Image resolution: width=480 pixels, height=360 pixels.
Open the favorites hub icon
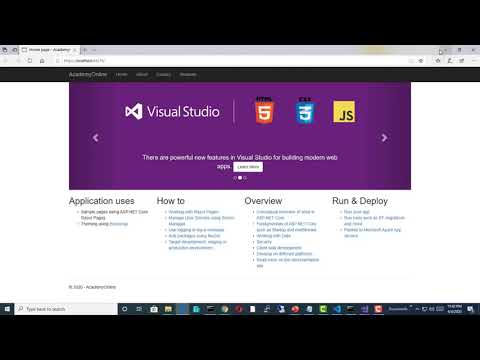click(438, 61)
